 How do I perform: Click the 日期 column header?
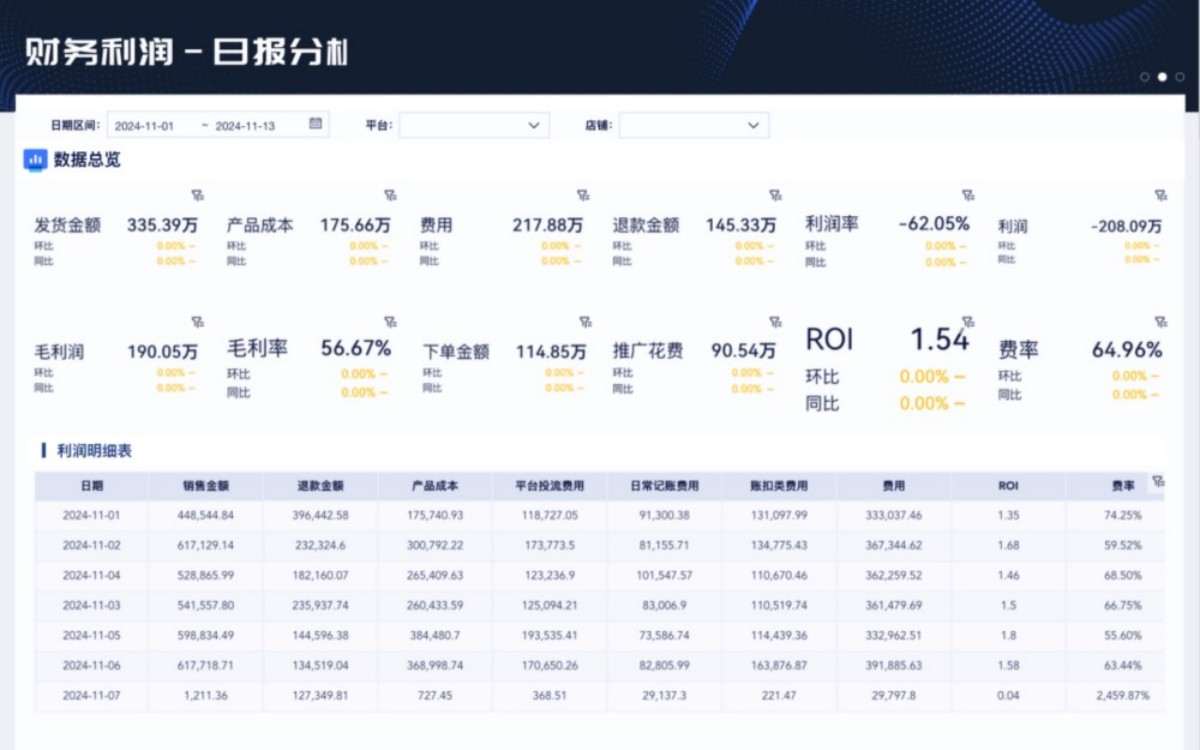92,486
